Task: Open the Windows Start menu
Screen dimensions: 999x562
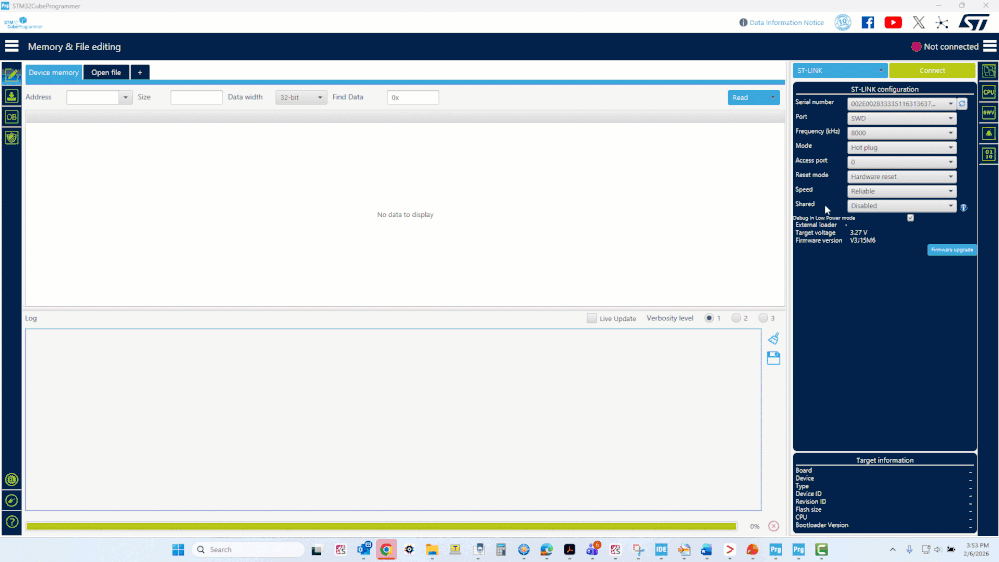Action: click(x=178, y=549)
